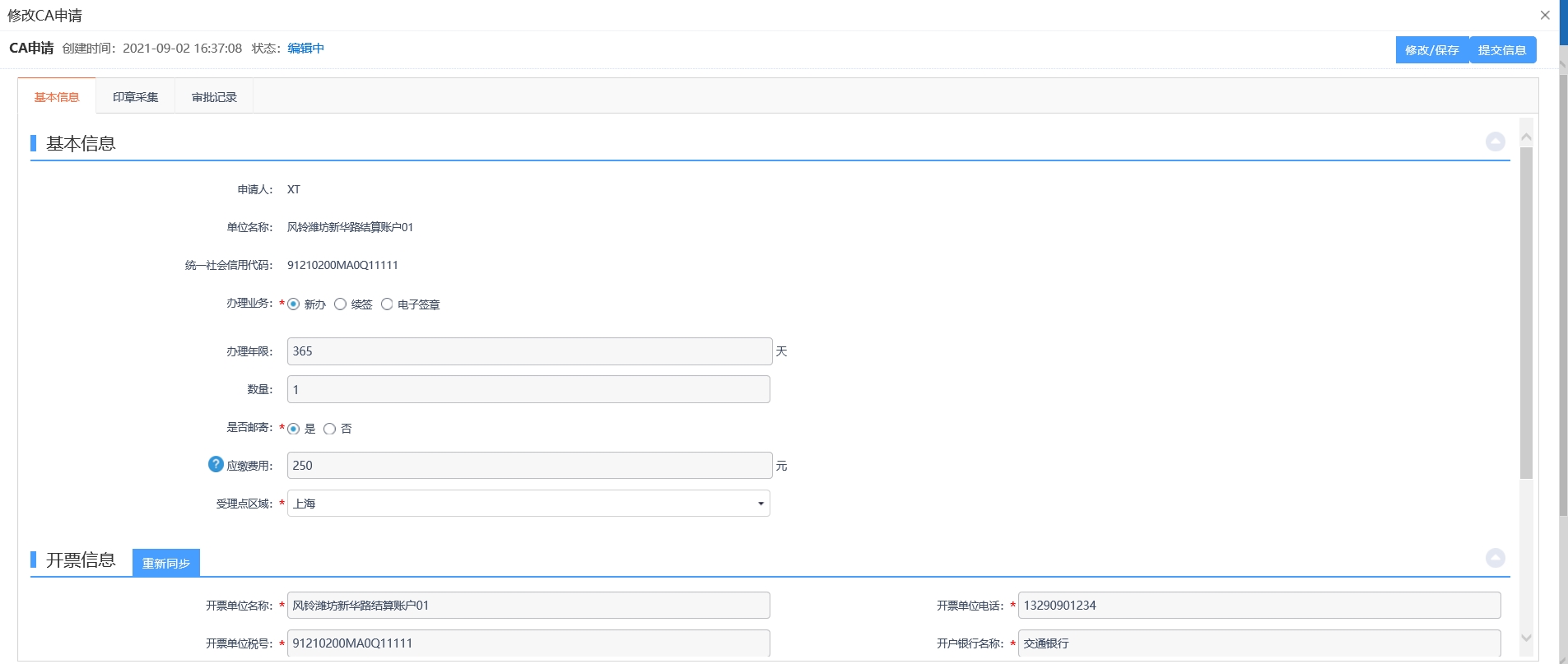Viewport: 1568px width, 664px height.
Task: Select the 基本信息 tab
Action: 57,97
